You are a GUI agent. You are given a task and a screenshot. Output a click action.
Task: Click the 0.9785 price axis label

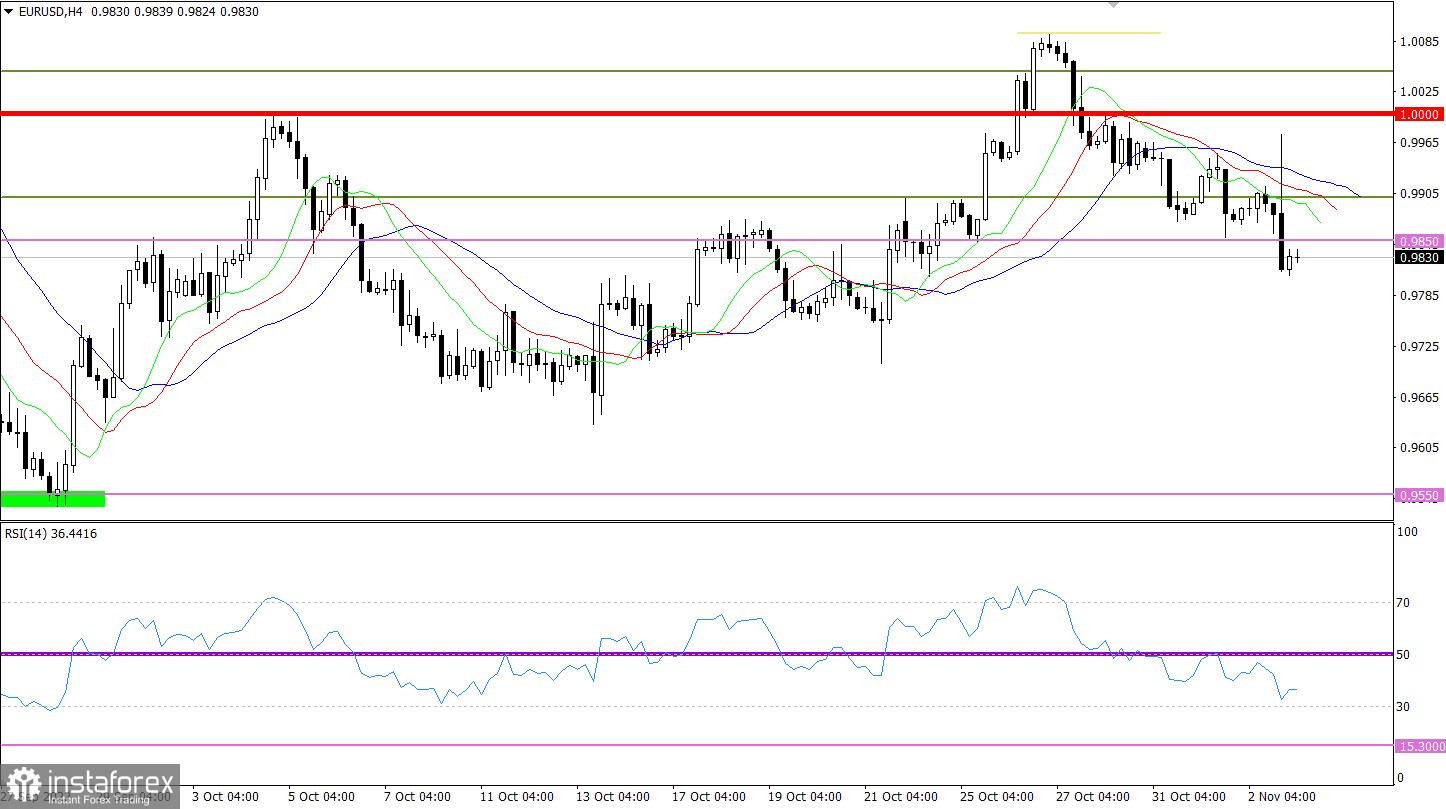[1420, 296]
